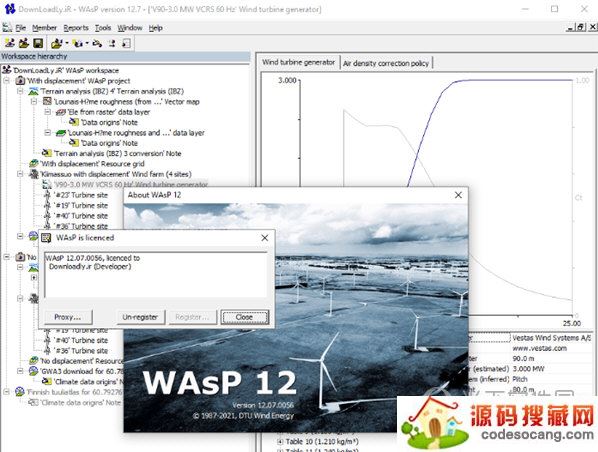Click the licence information text box
598x452 pixels.
coord(156,275)
